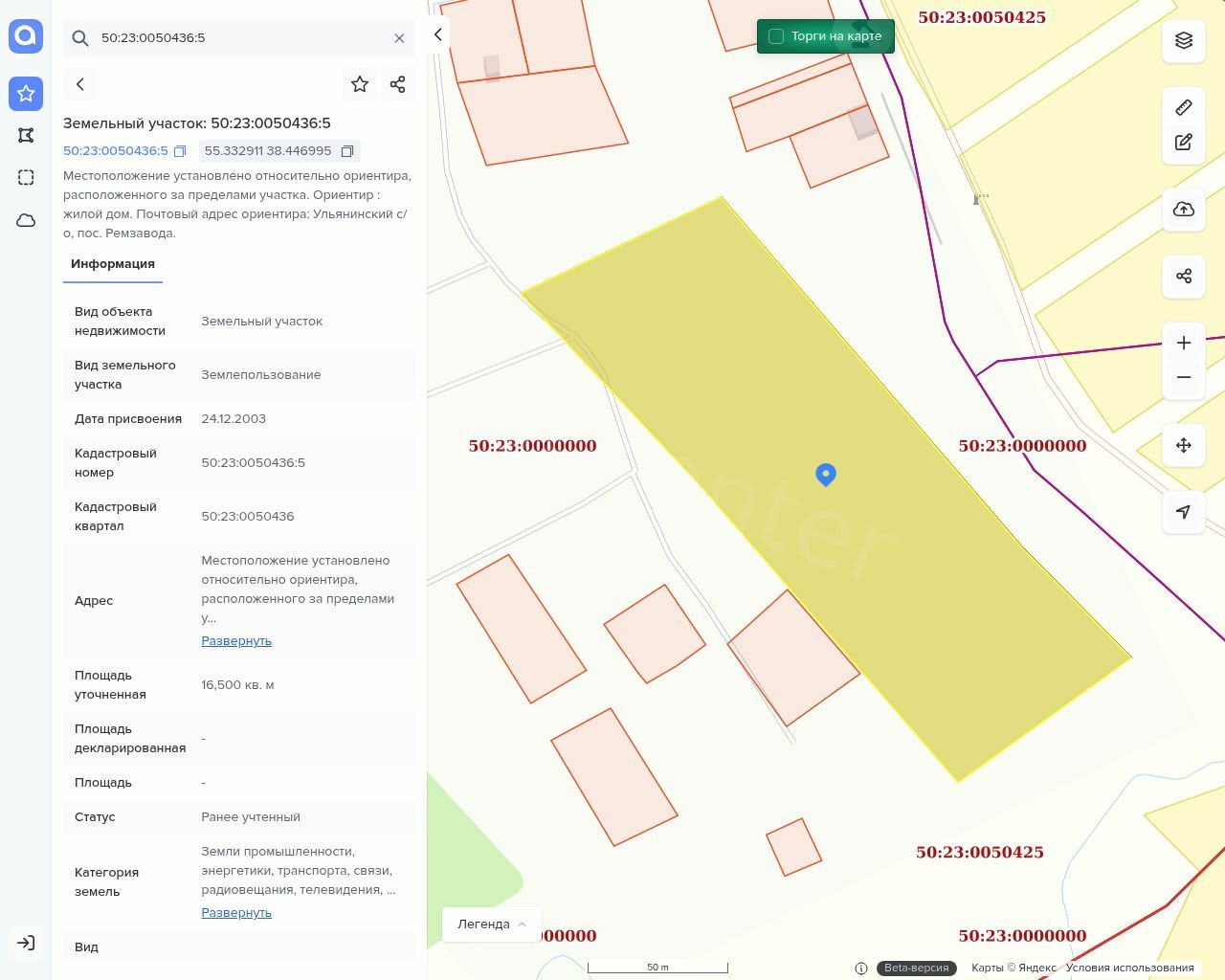Open the favorites section in sidebar
The width and height of the screenshot is (1225, 980).
(x=26, y=94)
